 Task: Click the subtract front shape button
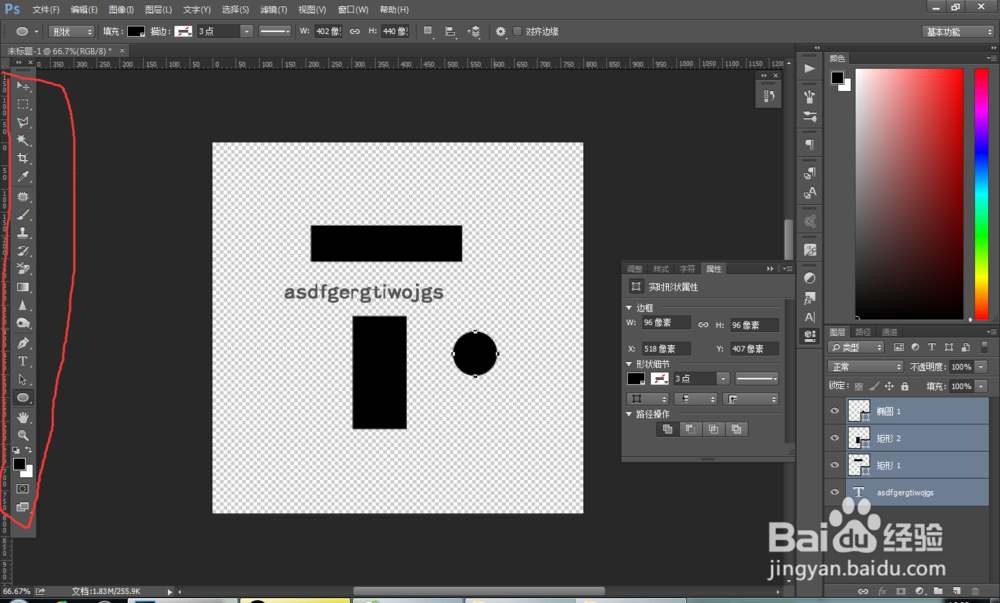(x=690, y=429)
